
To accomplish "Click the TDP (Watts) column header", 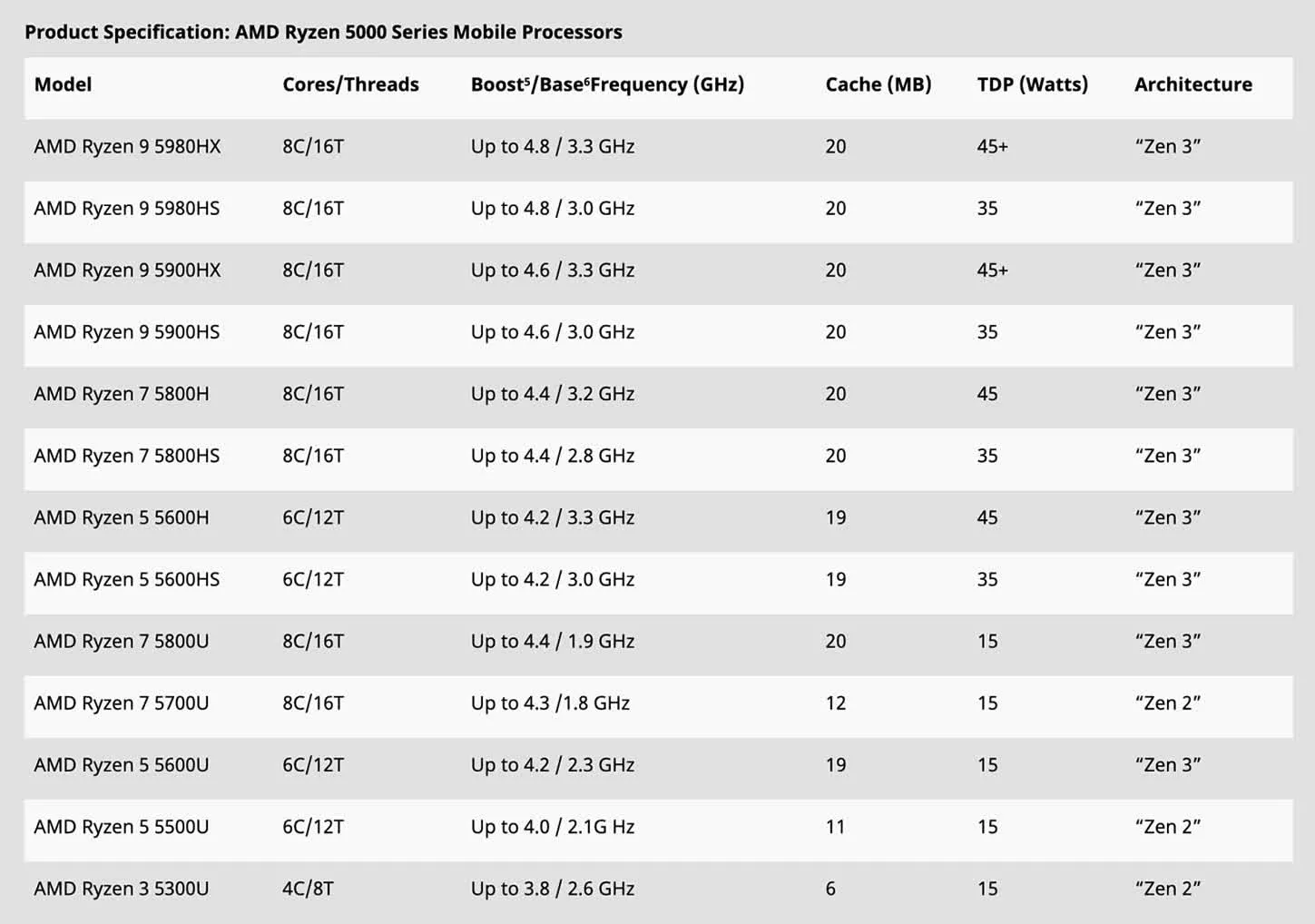I will (1032, 84).
